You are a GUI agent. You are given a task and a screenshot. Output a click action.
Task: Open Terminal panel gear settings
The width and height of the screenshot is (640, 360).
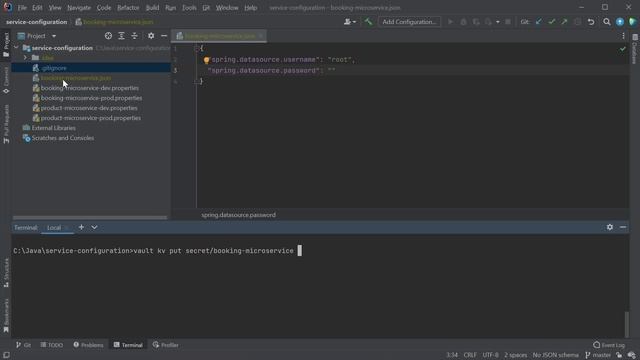[x=609, y=227]
